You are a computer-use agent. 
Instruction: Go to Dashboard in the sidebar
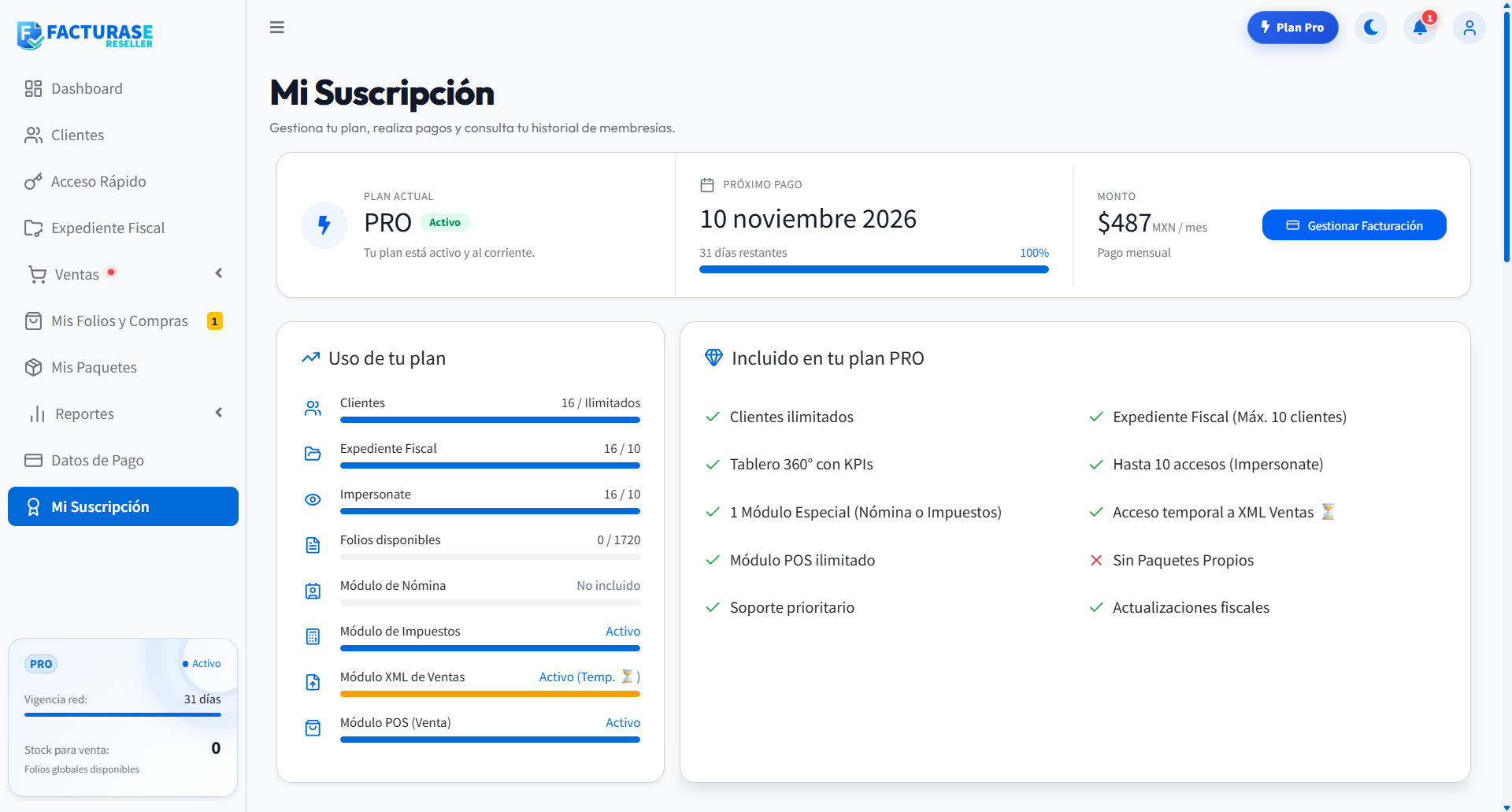tap(123, 88)
